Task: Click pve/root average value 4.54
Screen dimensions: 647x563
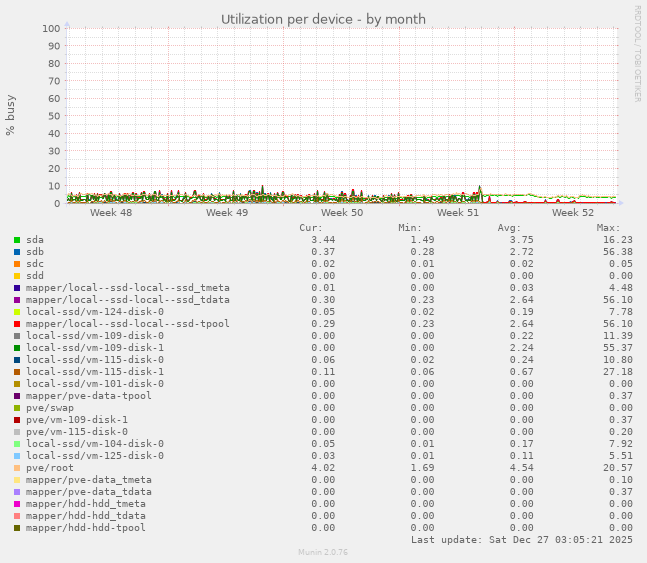Action: (x=522, y=468)
